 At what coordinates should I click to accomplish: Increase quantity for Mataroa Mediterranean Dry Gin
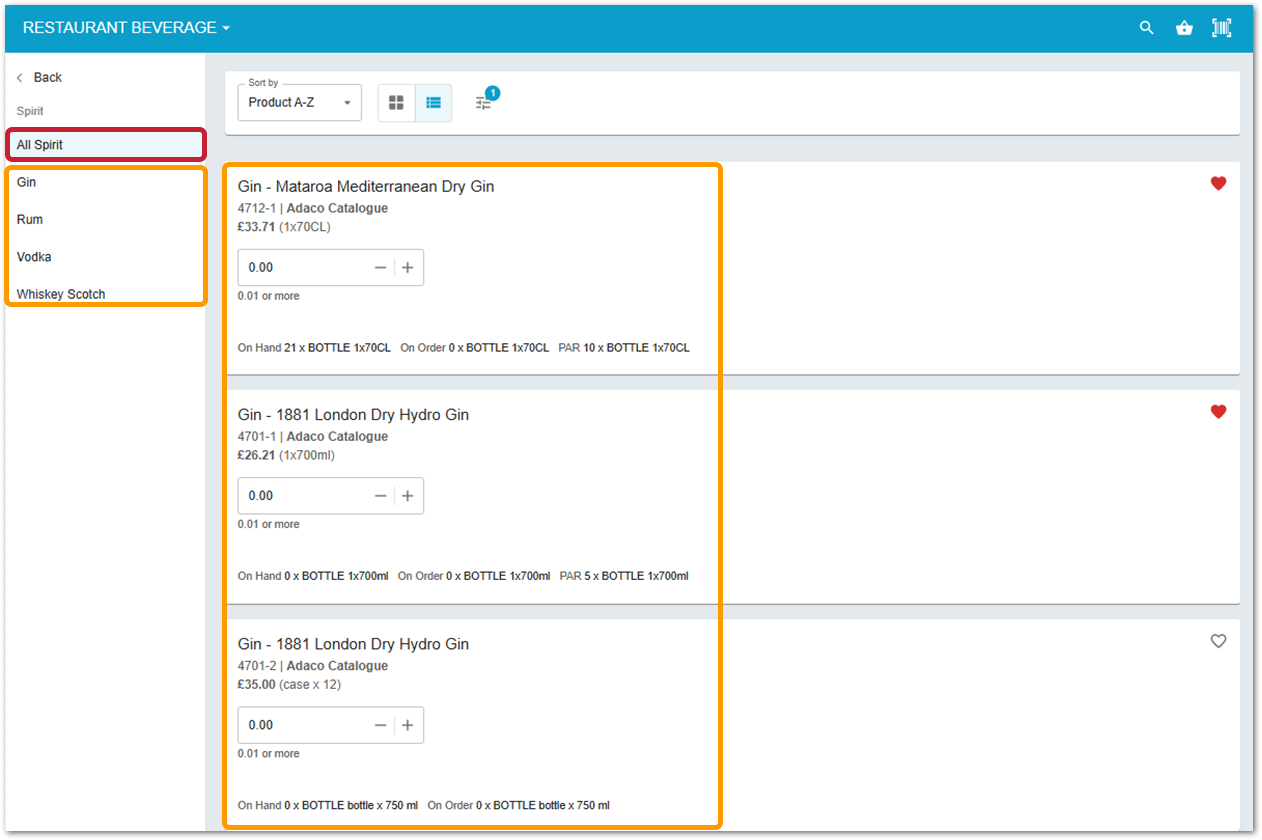tap(407, 267)
